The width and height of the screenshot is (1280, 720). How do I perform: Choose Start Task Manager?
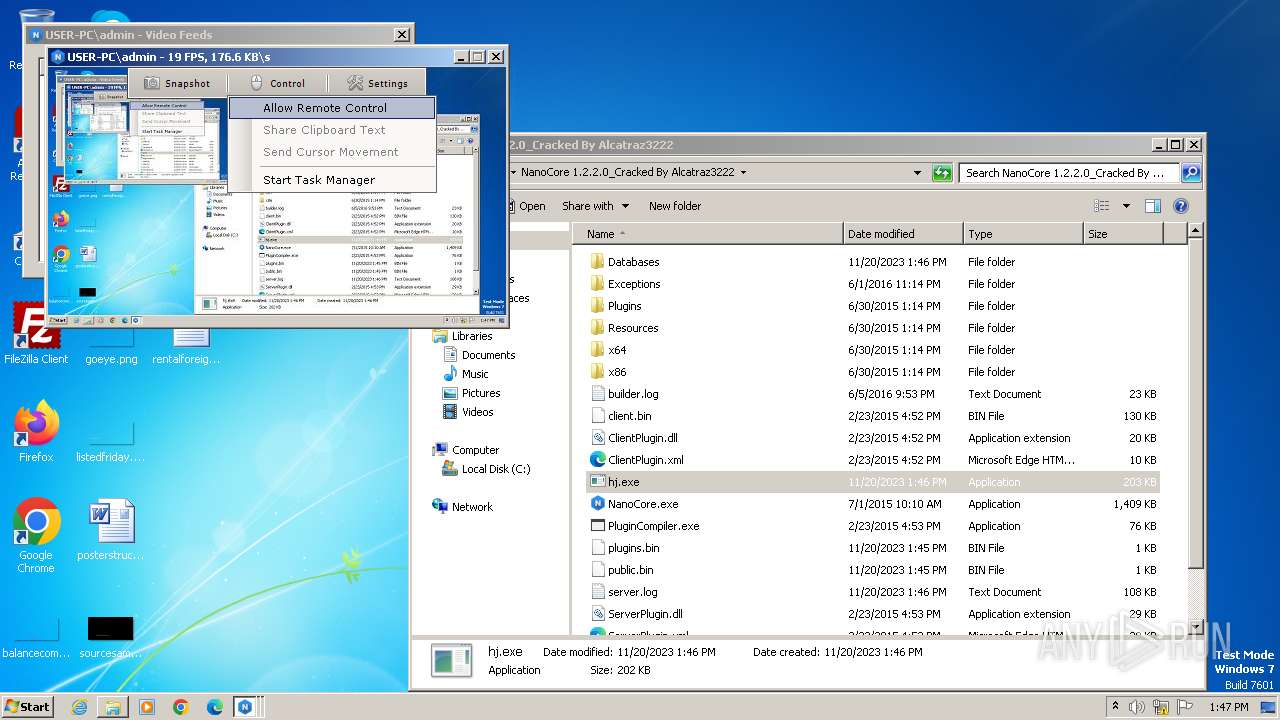click(332, 180)
